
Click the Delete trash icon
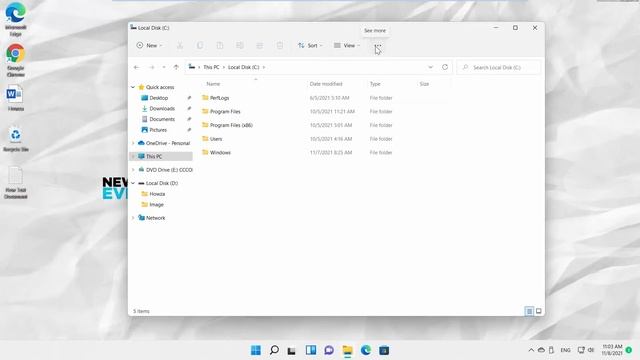point(280,45)
